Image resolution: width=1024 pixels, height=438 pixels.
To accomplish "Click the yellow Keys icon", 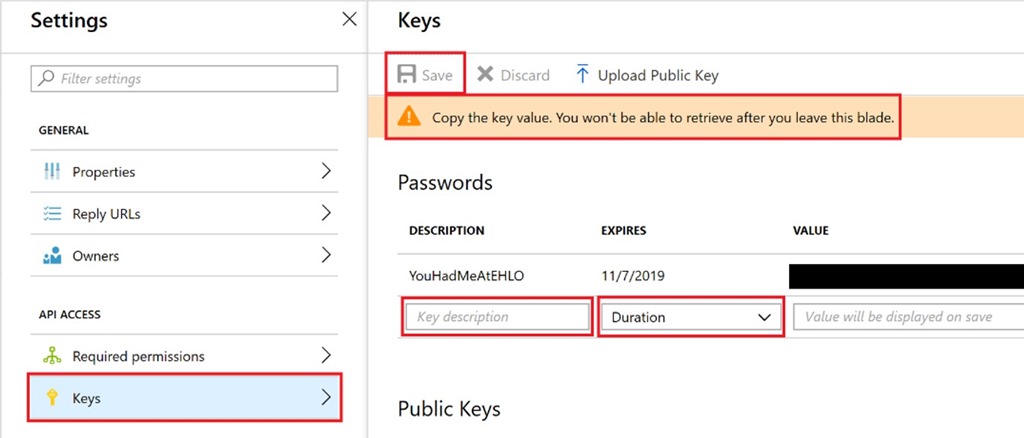I will pyautogui.click(x=53, y=398).
